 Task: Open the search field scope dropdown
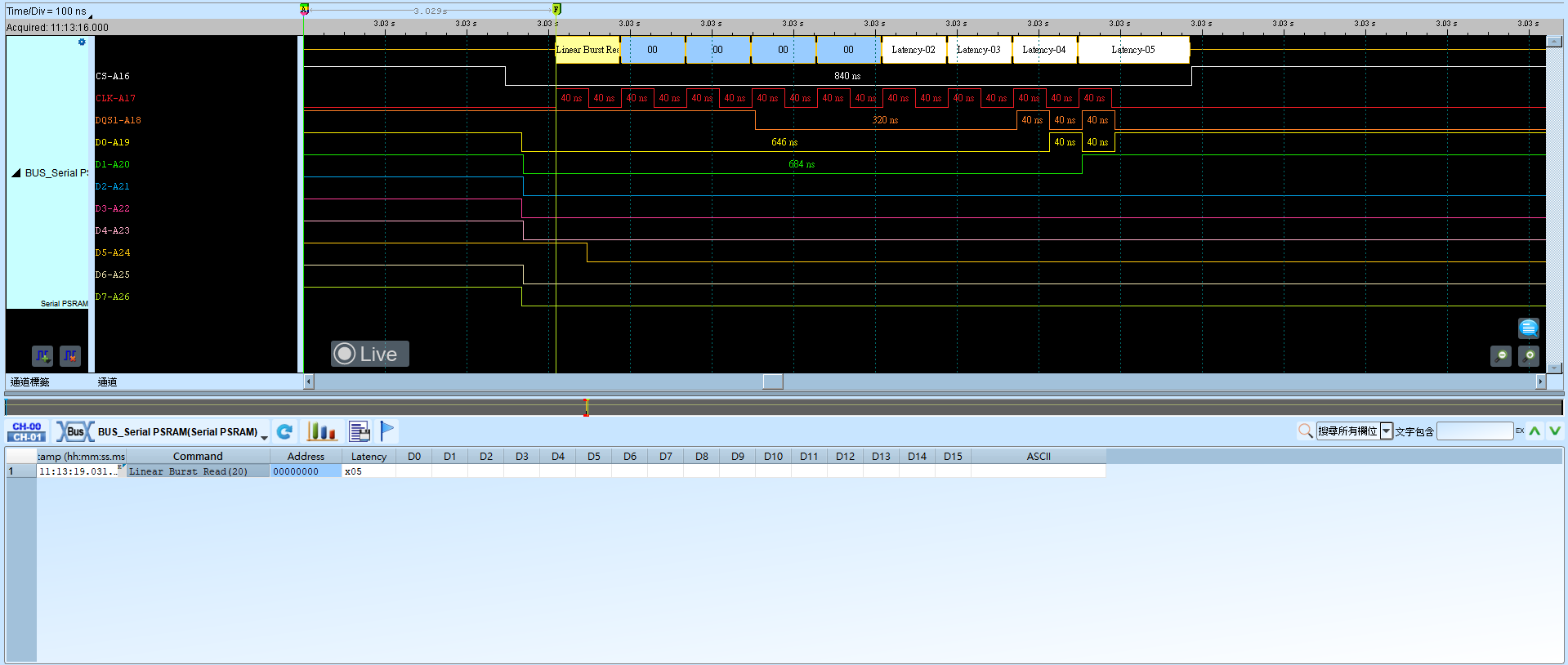[x=1387, y=431]
